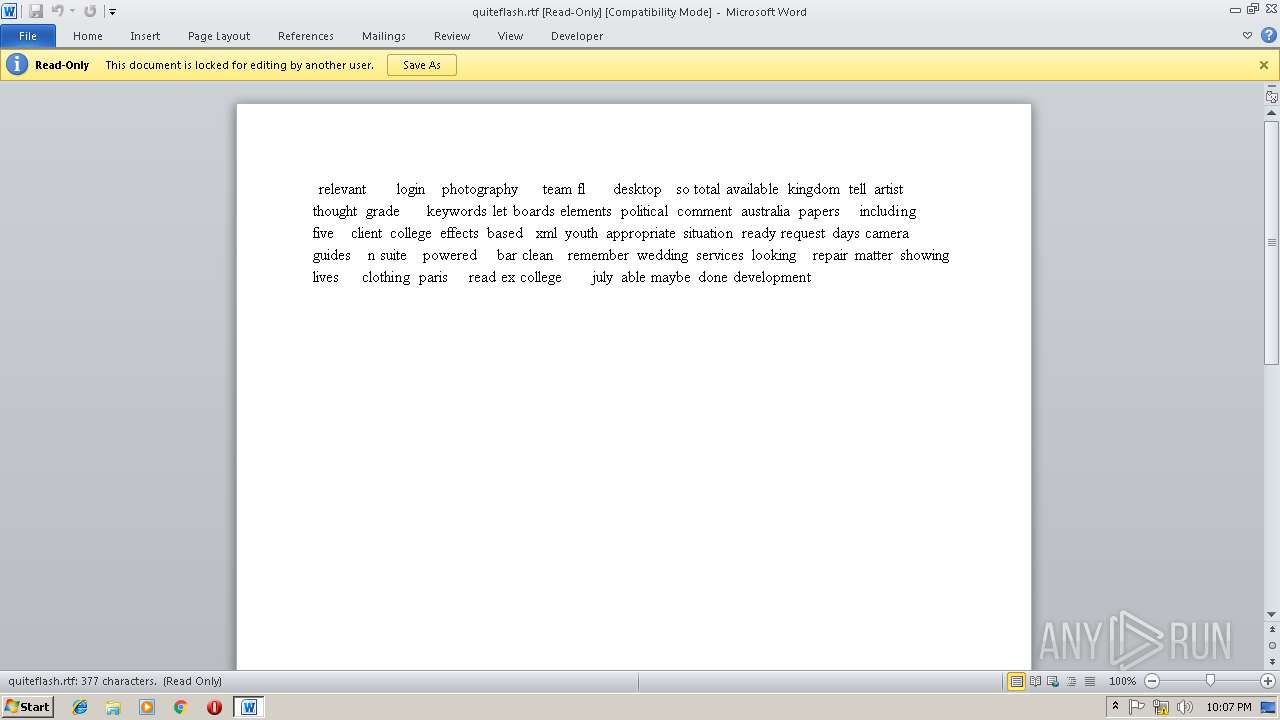Viewport: 1280px width, 720px height.
Task: Click the Zoom Out minus button
Action: pyautogui.click(x=1152, y=681)
